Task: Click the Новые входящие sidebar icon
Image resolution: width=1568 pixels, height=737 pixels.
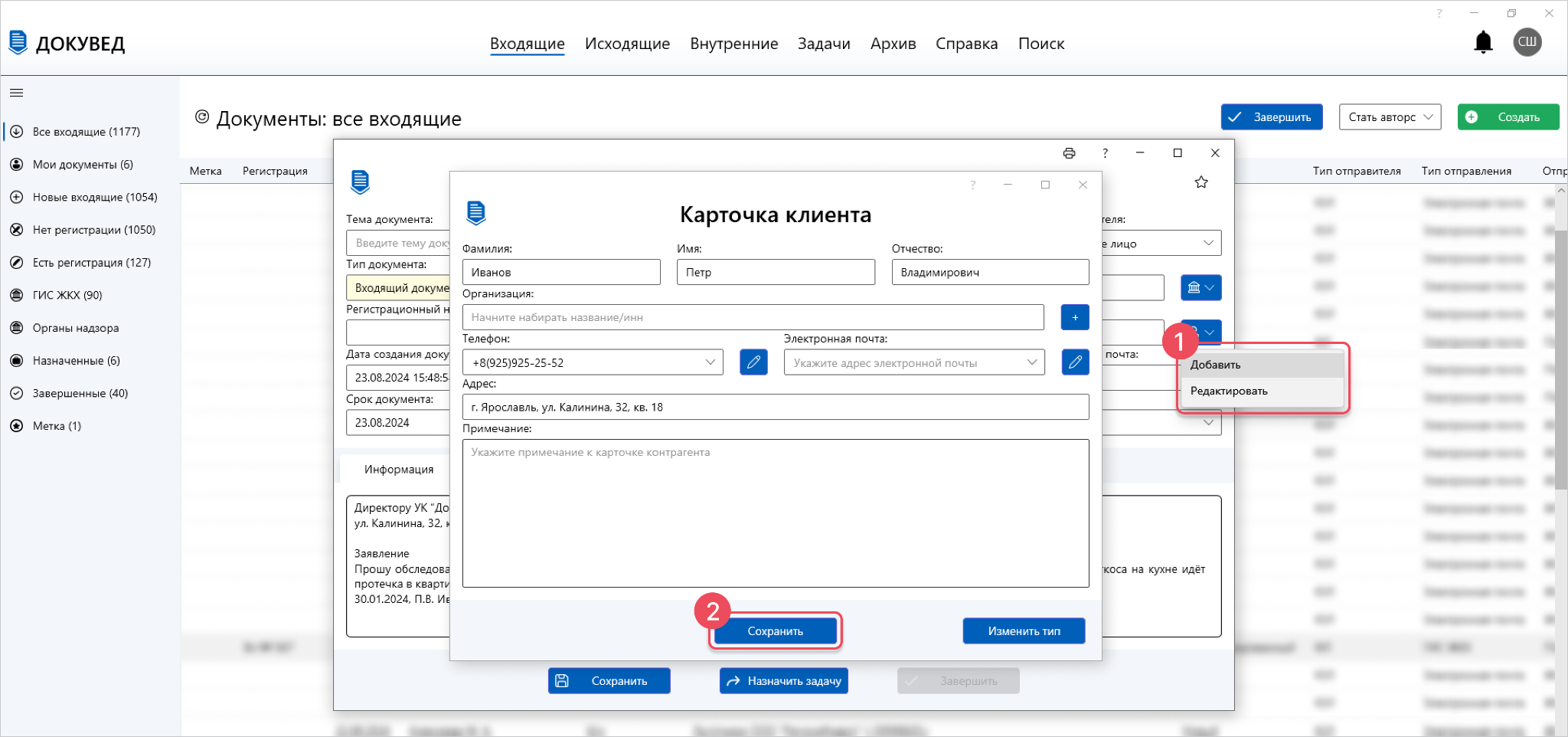Action: pyautogui.click(x=16, y=197)
